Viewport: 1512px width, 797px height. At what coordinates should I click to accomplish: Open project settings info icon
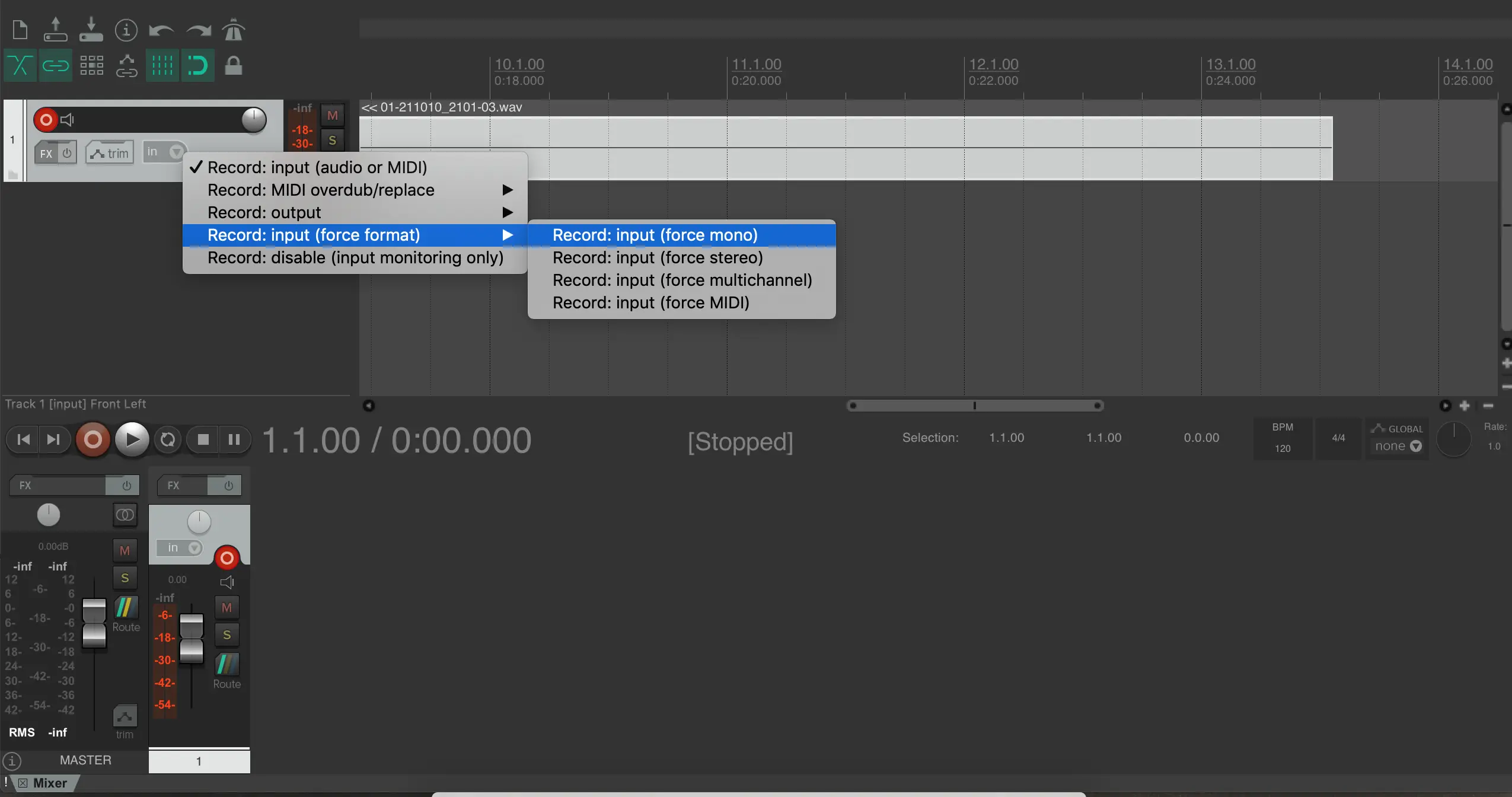[x=126, y=30]
